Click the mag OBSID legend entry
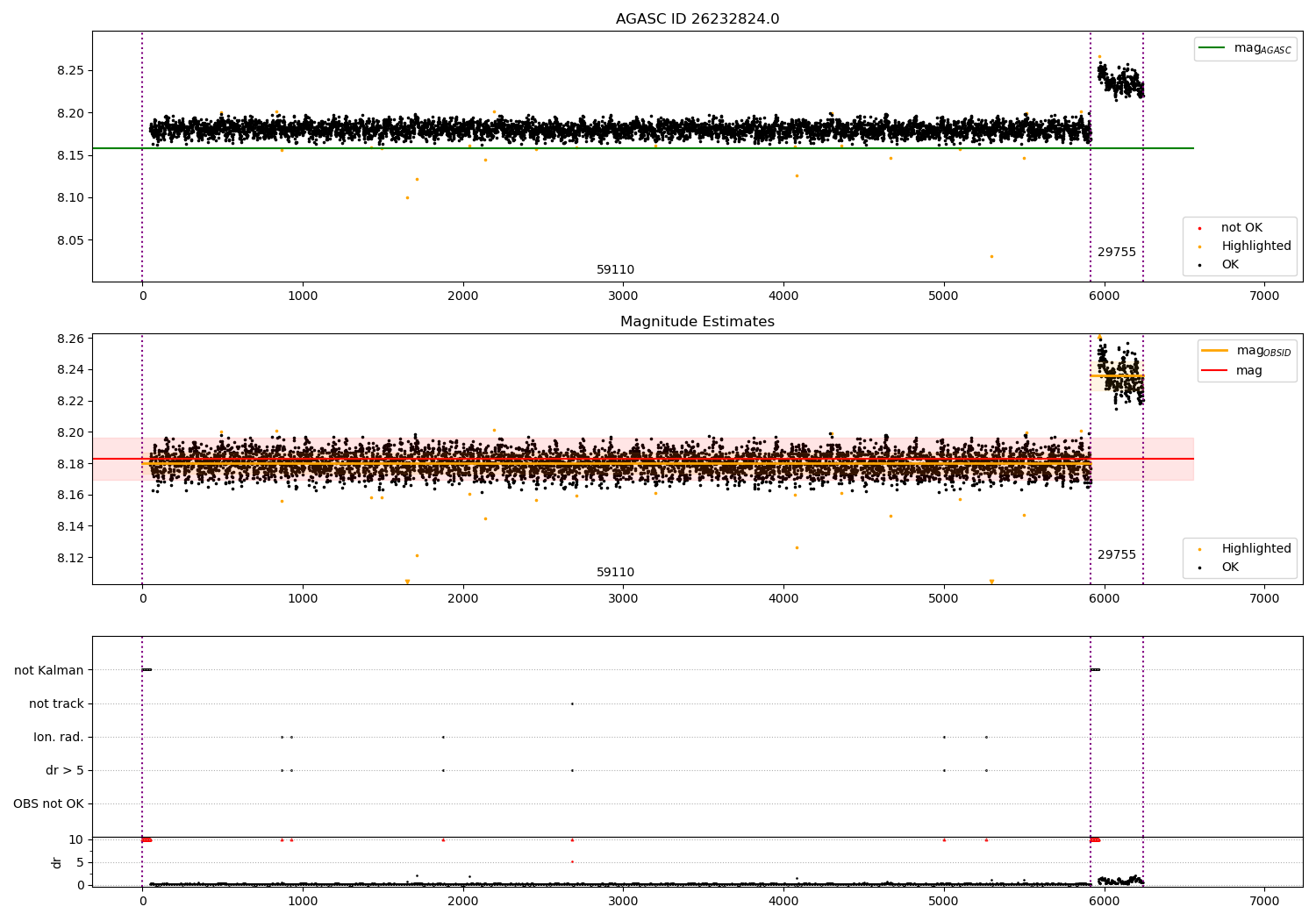Screen dimensions: 1316x921 1247,351
